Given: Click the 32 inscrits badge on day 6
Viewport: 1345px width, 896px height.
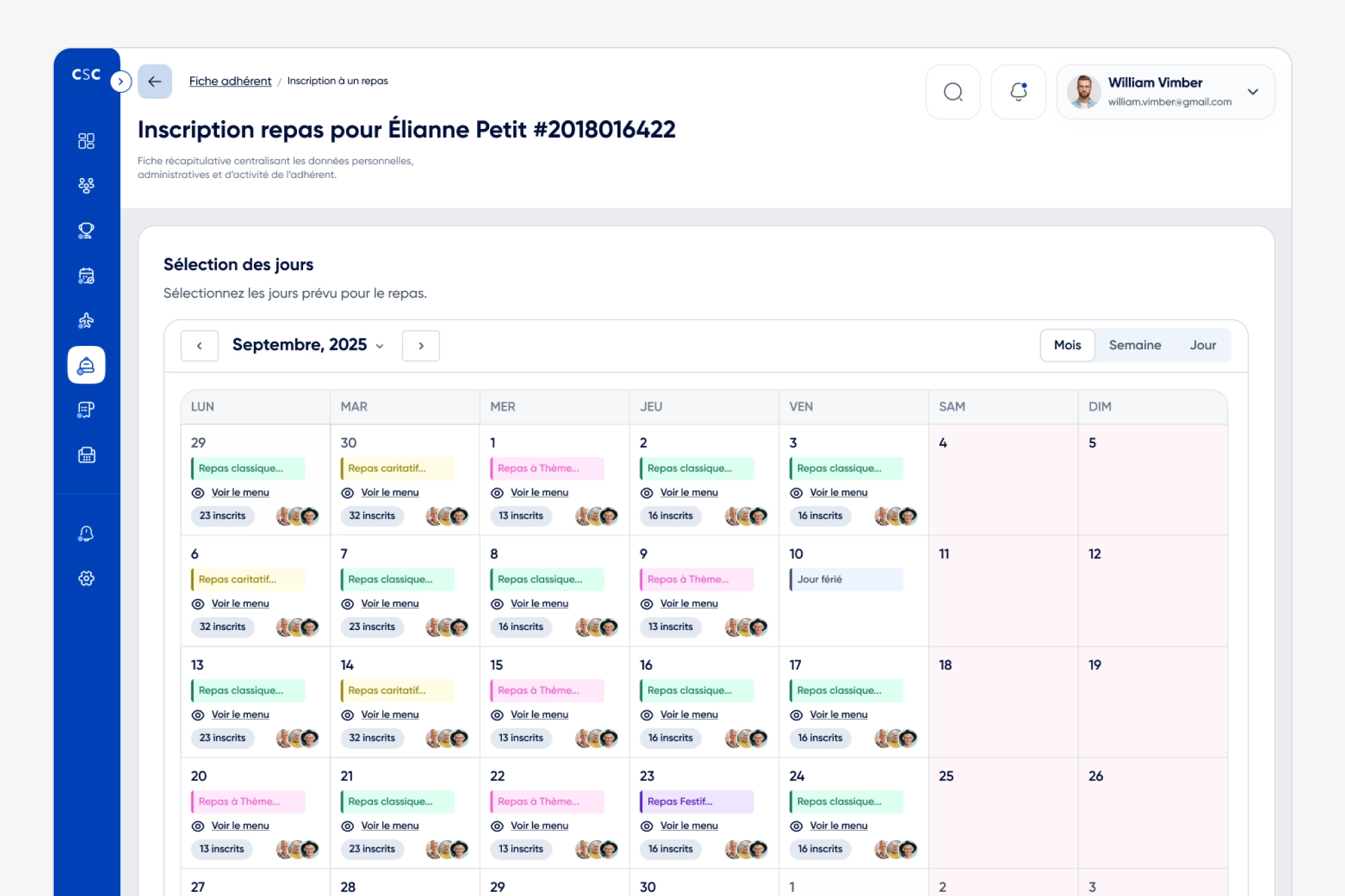Looking at the screenshot, I should click(x=222, y=627).
